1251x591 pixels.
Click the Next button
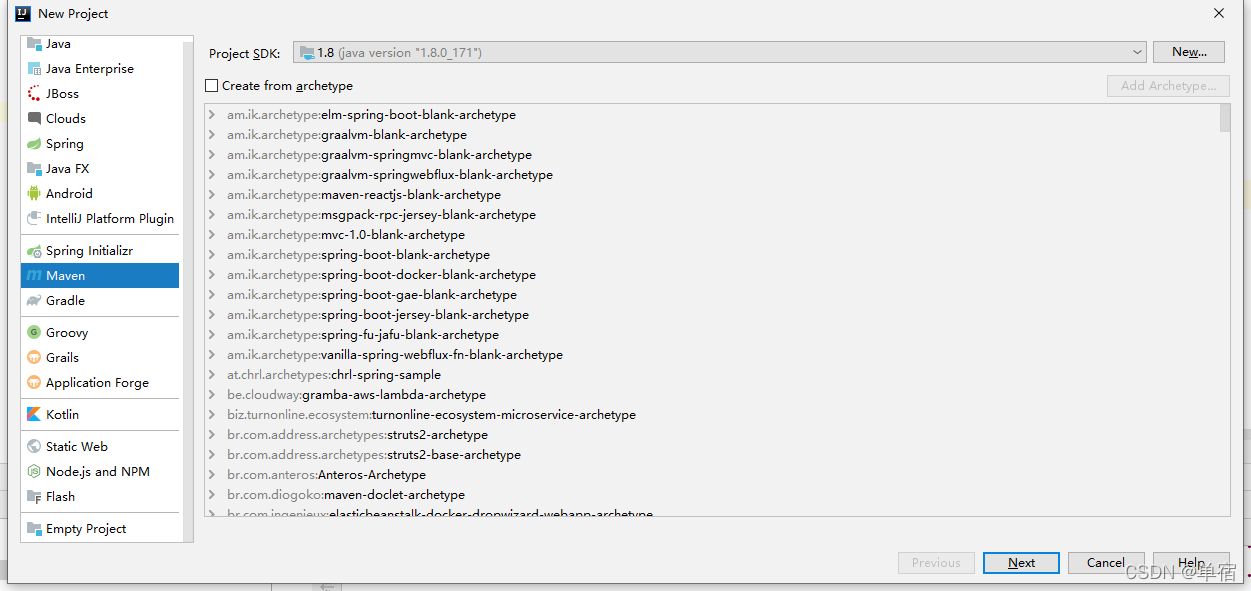(x=1021, y=563)
